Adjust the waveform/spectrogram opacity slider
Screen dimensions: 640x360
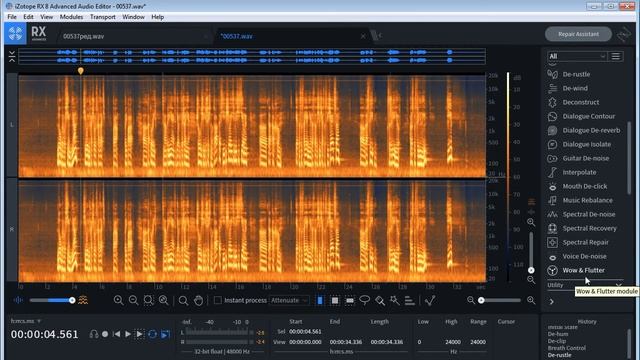(x=52, y=300)
